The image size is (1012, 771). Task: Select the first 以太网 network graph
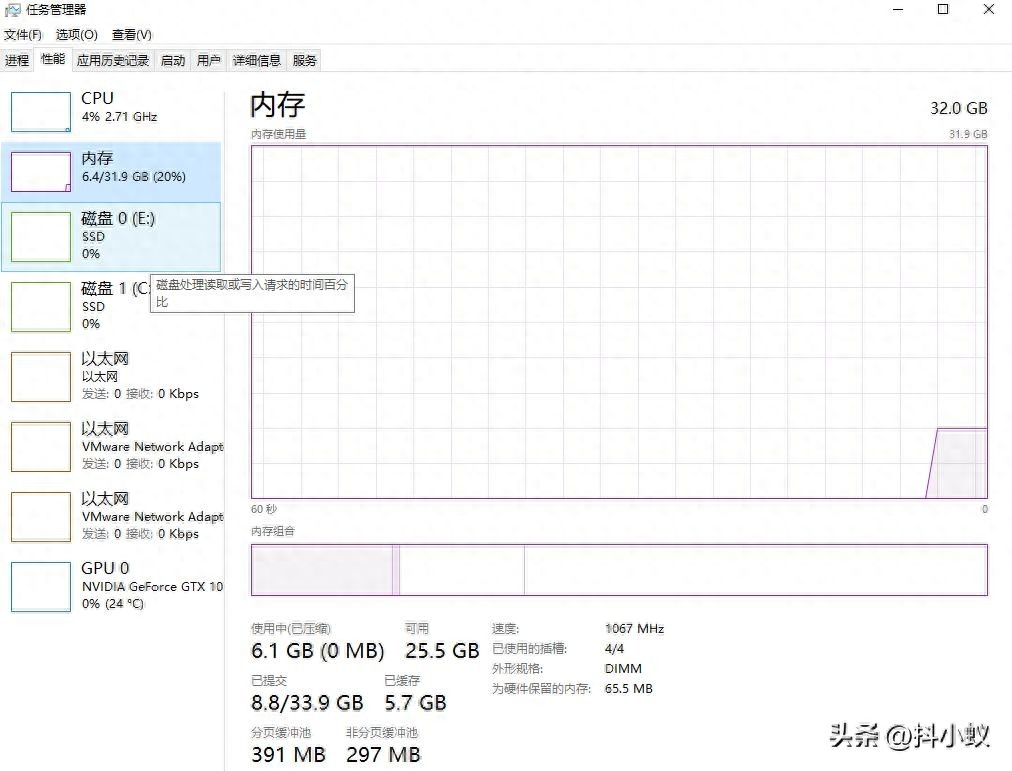pos(41,377)
